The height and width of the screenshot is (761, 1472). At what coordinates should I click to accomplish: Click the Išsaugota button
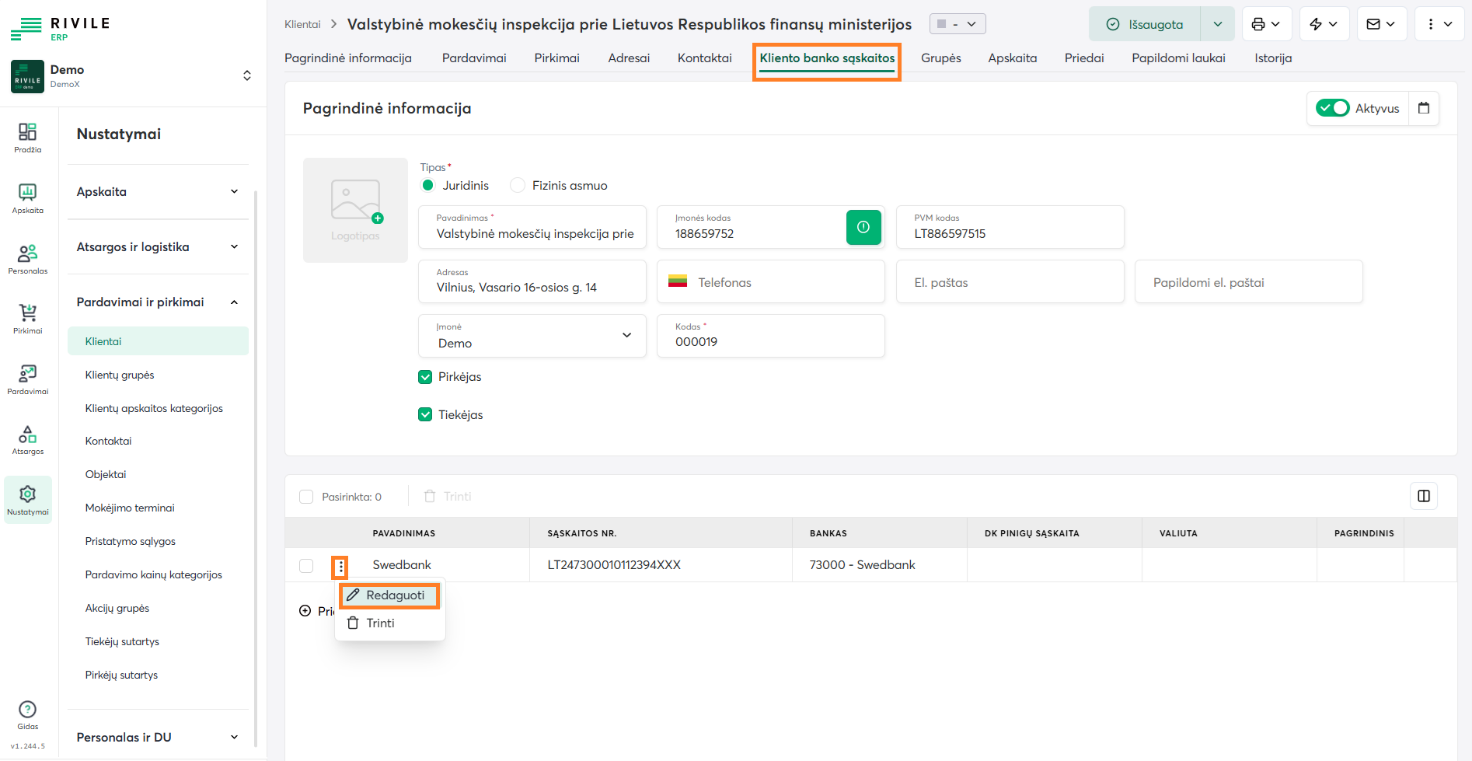coord(1145,24)
